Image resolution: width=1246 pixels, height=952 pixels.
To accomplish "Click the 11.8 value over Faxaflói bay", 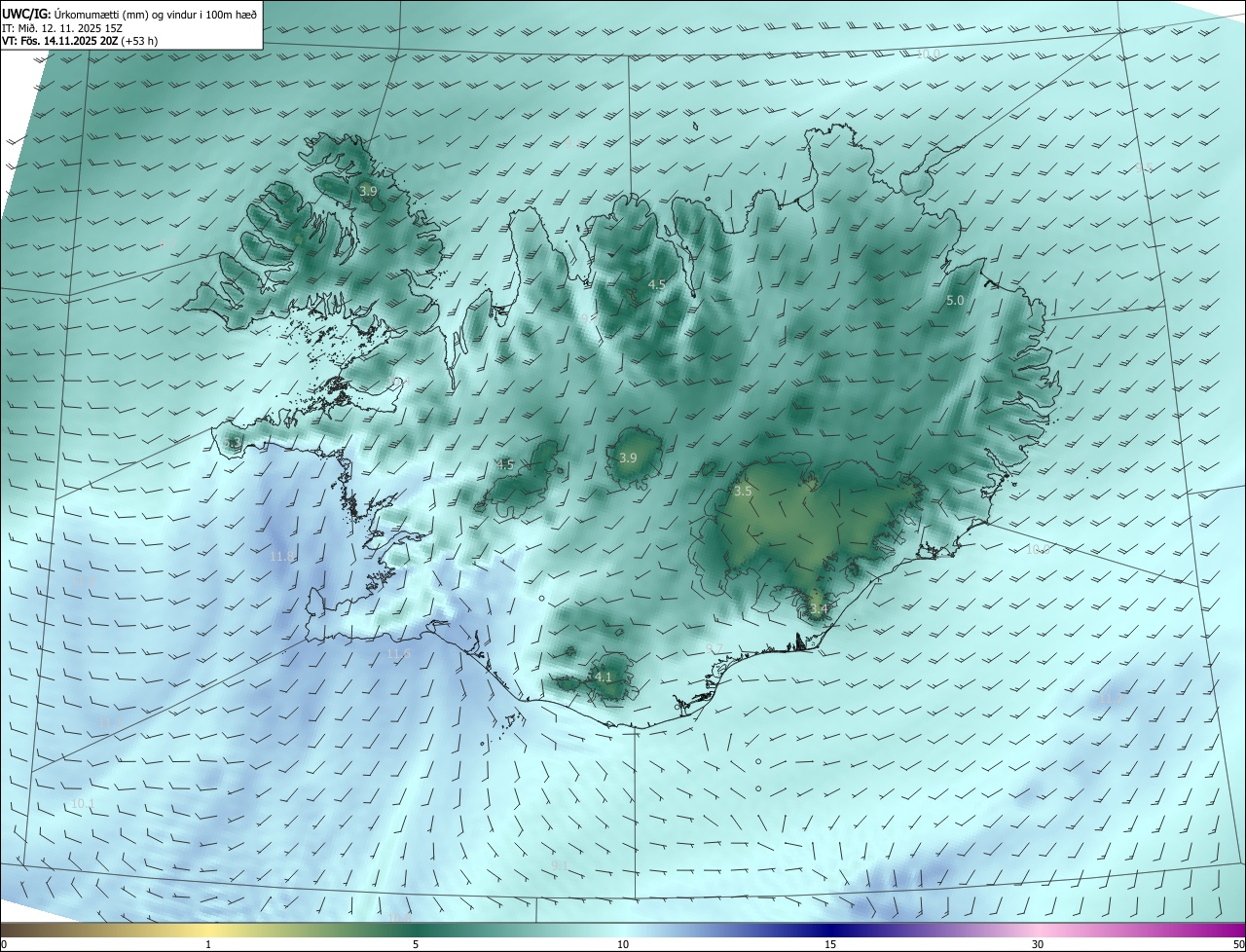I will point(281,556).
